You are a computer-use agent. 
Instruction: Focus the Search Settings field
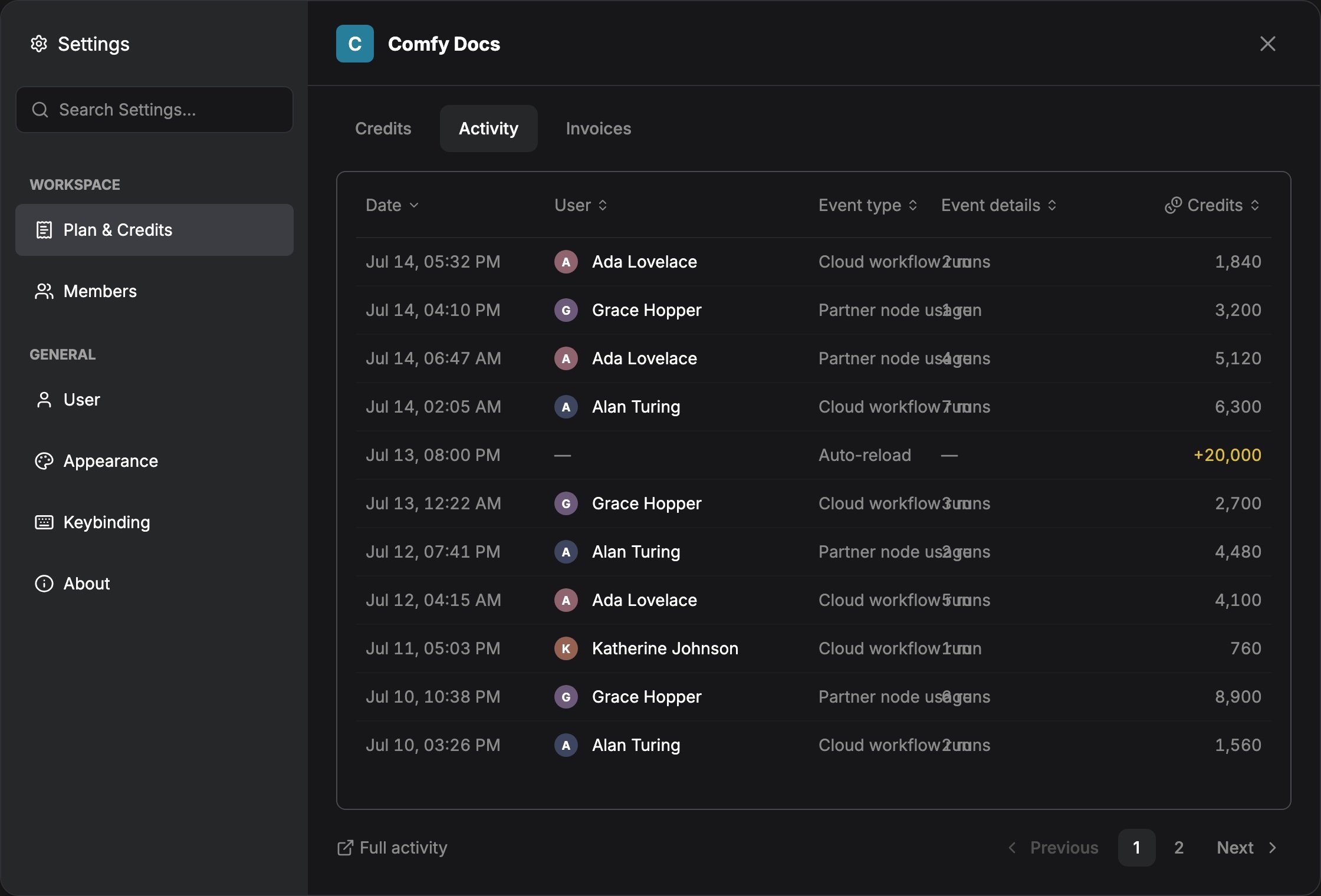(x=155, y=110)
